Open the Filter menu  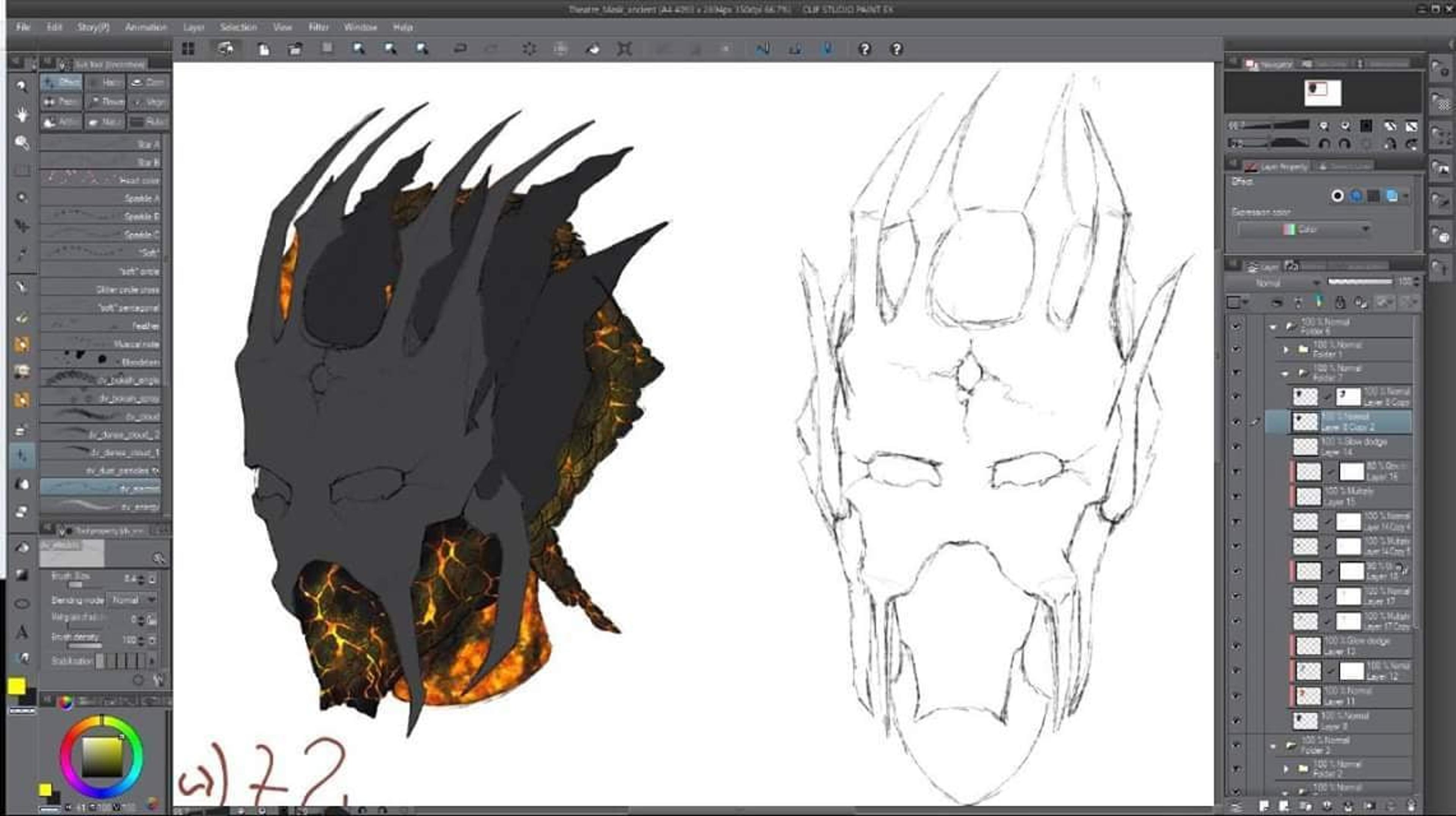pyautogui.click(x=318, y=27)
